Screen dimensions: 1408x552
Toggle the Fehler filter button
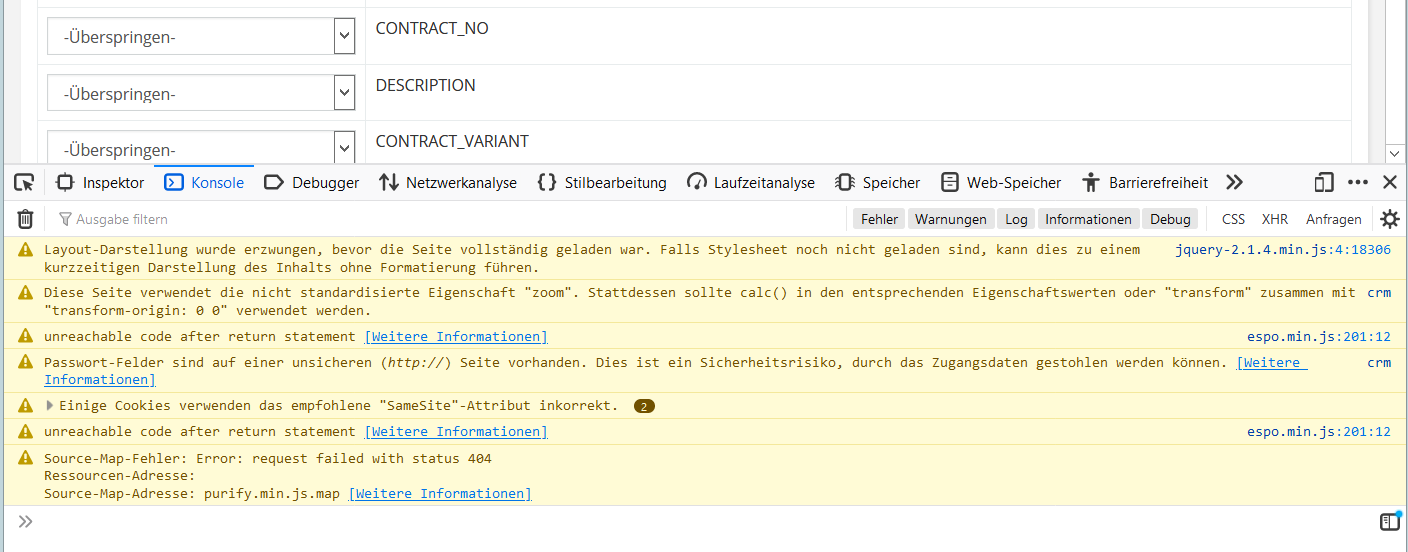[879, 219]
